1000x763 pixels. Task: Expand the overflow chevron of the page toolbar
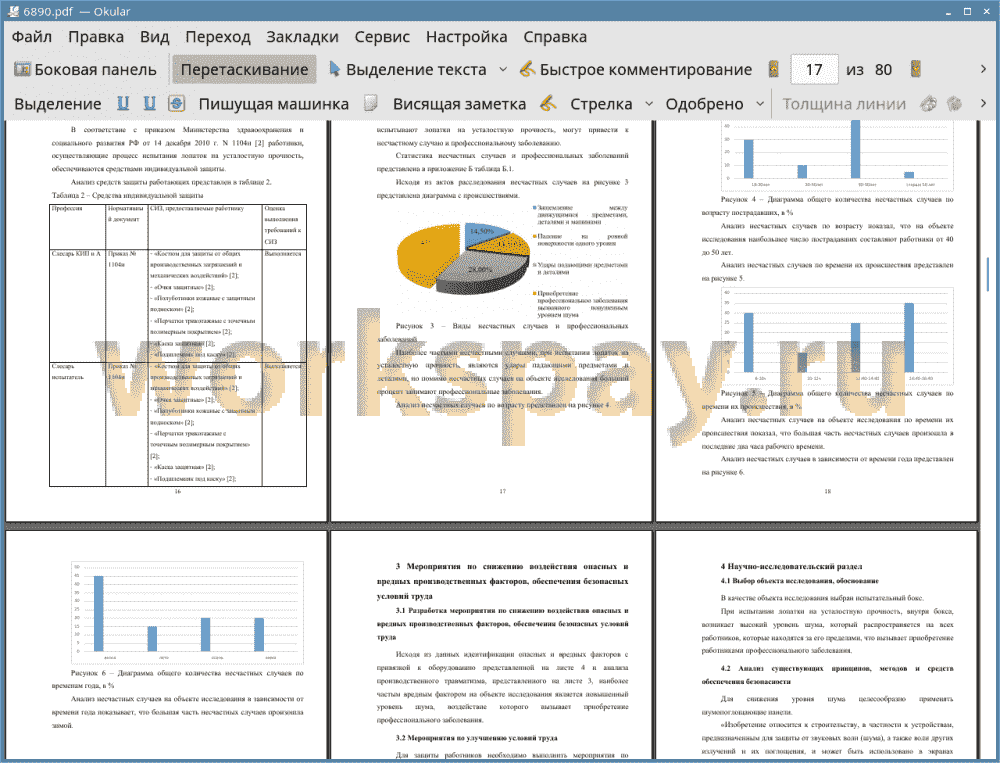click(983, 69)
